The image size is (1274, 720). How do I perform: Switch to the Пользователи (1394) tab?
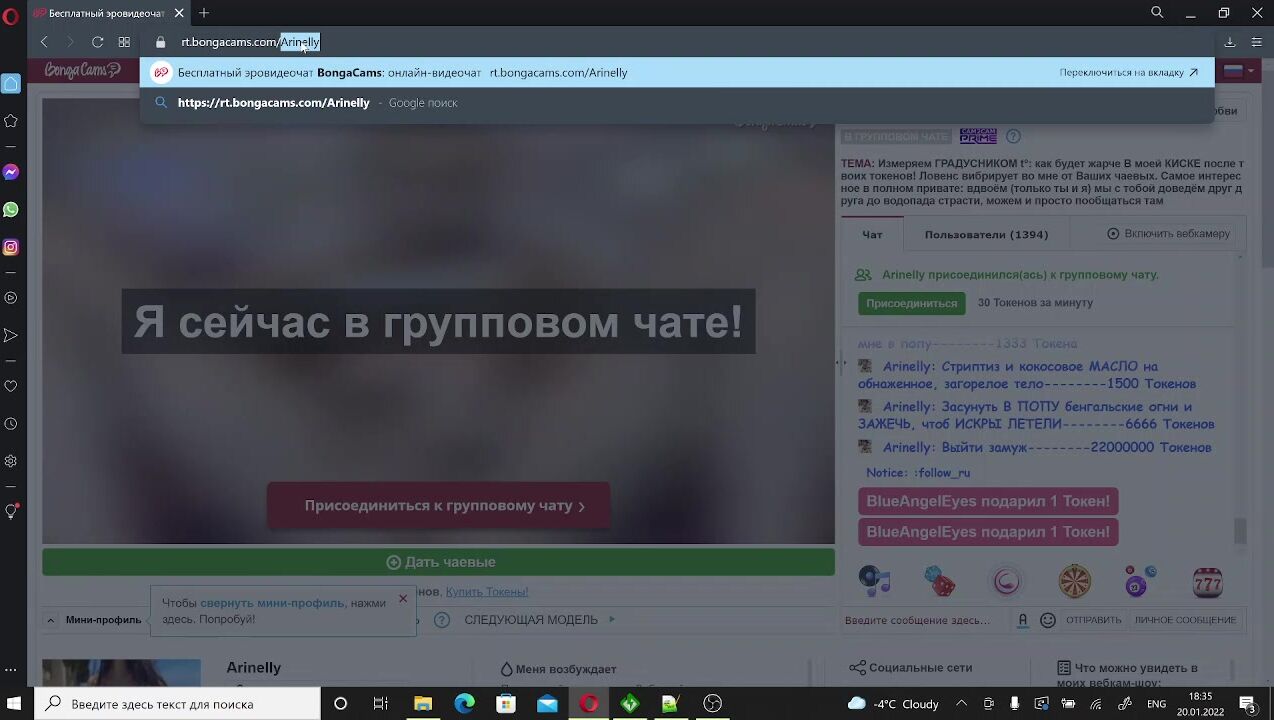[986, 234]
